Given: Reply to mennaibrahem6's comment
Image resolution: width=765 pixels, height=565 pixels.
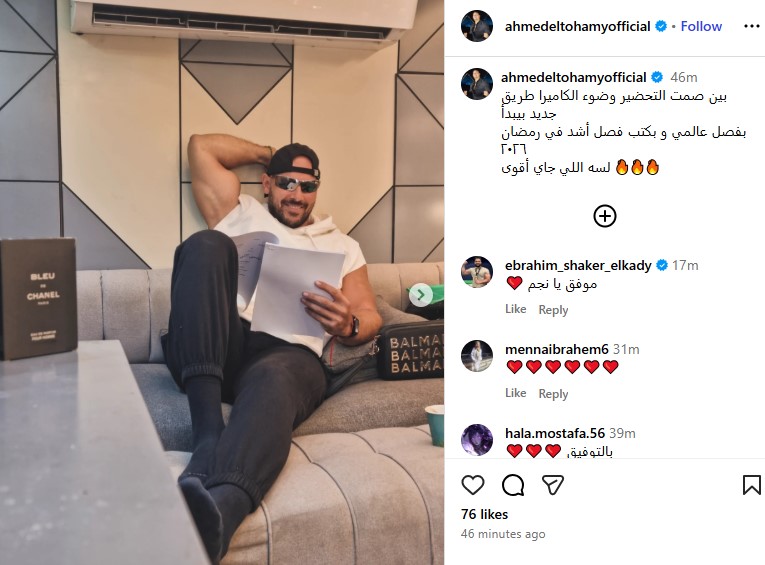Looking at the screenshot, I should [x=553, y=394].
